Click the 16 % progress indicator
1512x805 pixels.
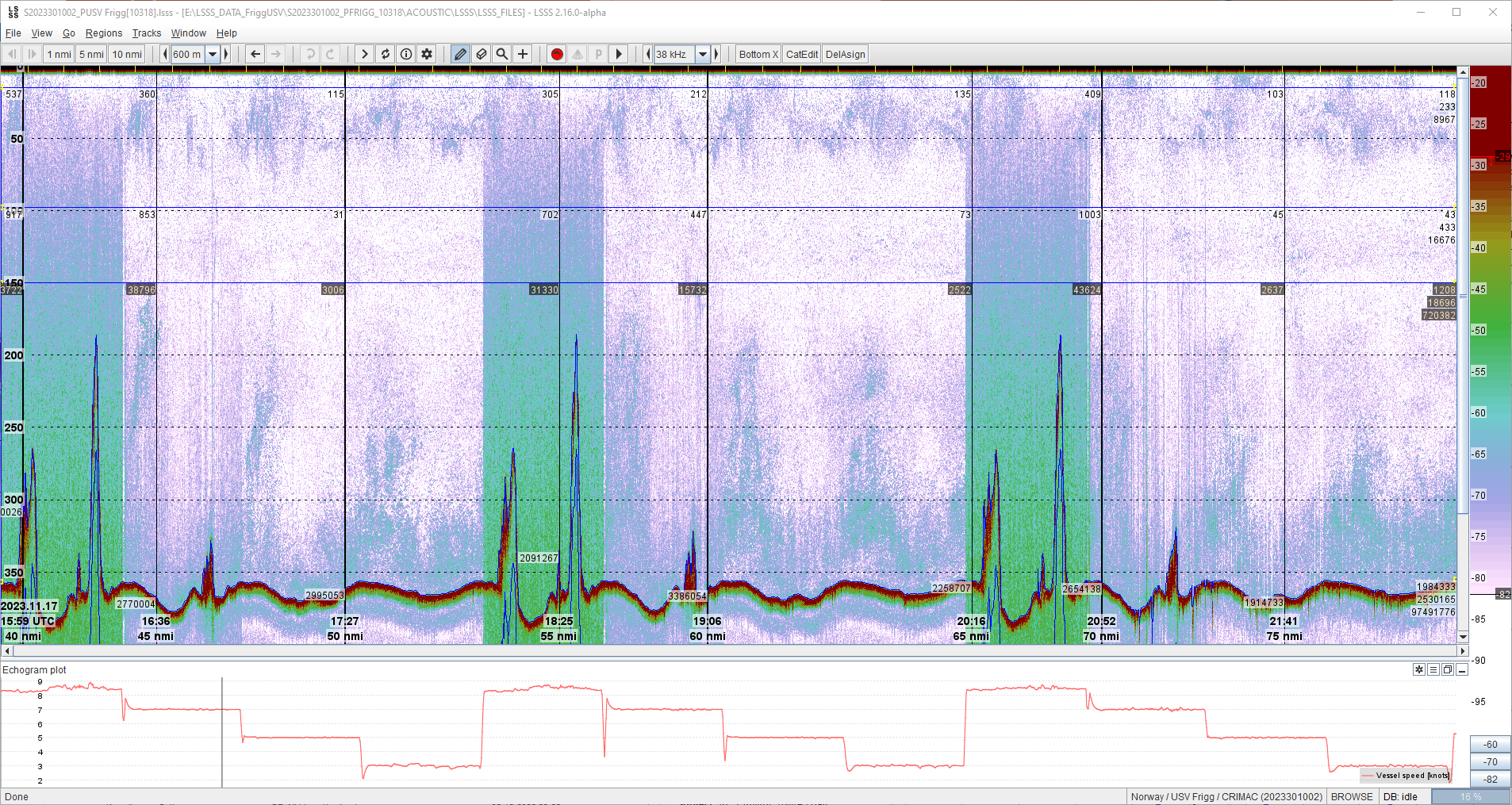pyautogui.click(x=1471, y=796)
